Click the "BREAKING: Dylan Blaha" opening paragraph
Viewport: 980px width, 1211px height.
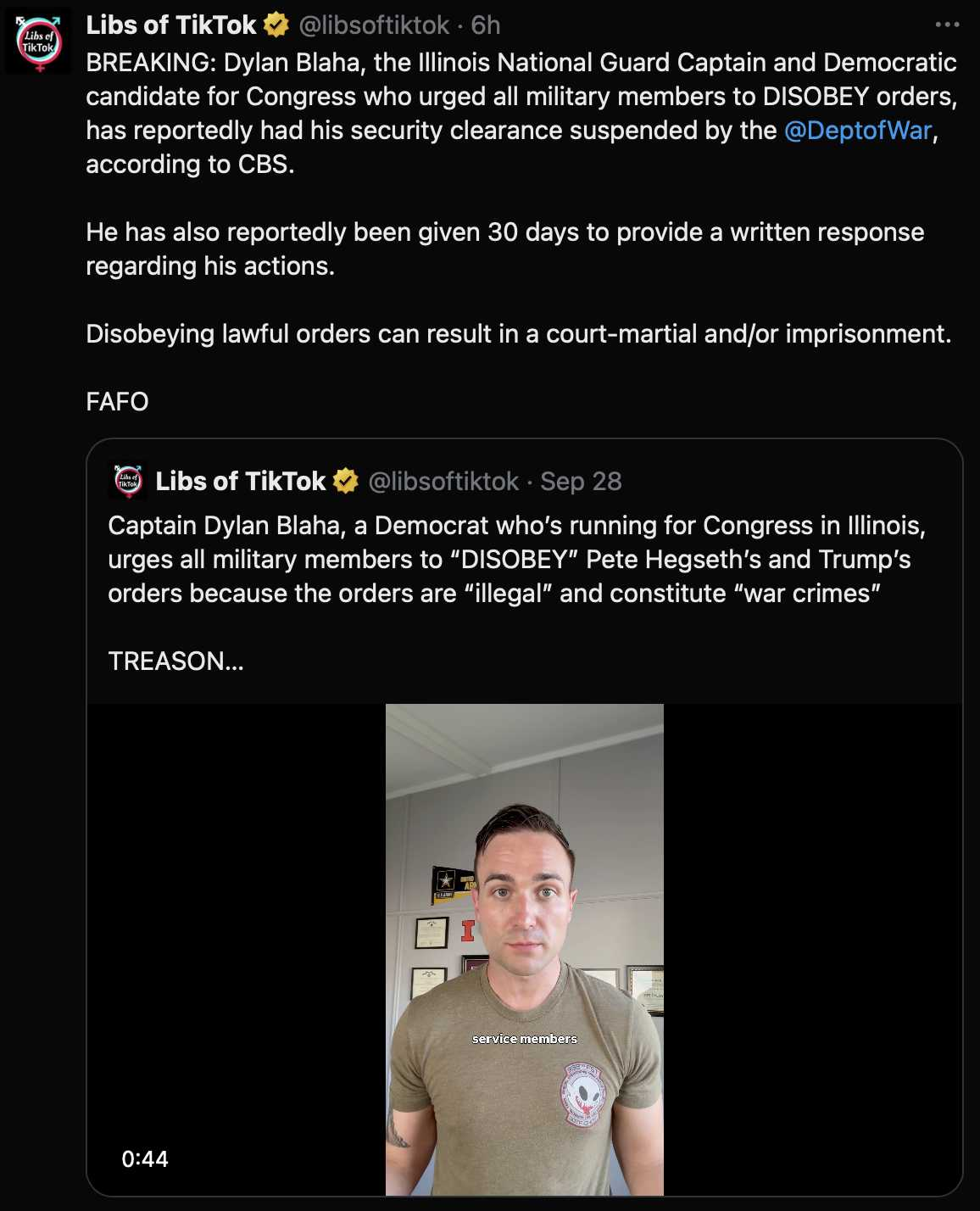(x=521, y=113)
